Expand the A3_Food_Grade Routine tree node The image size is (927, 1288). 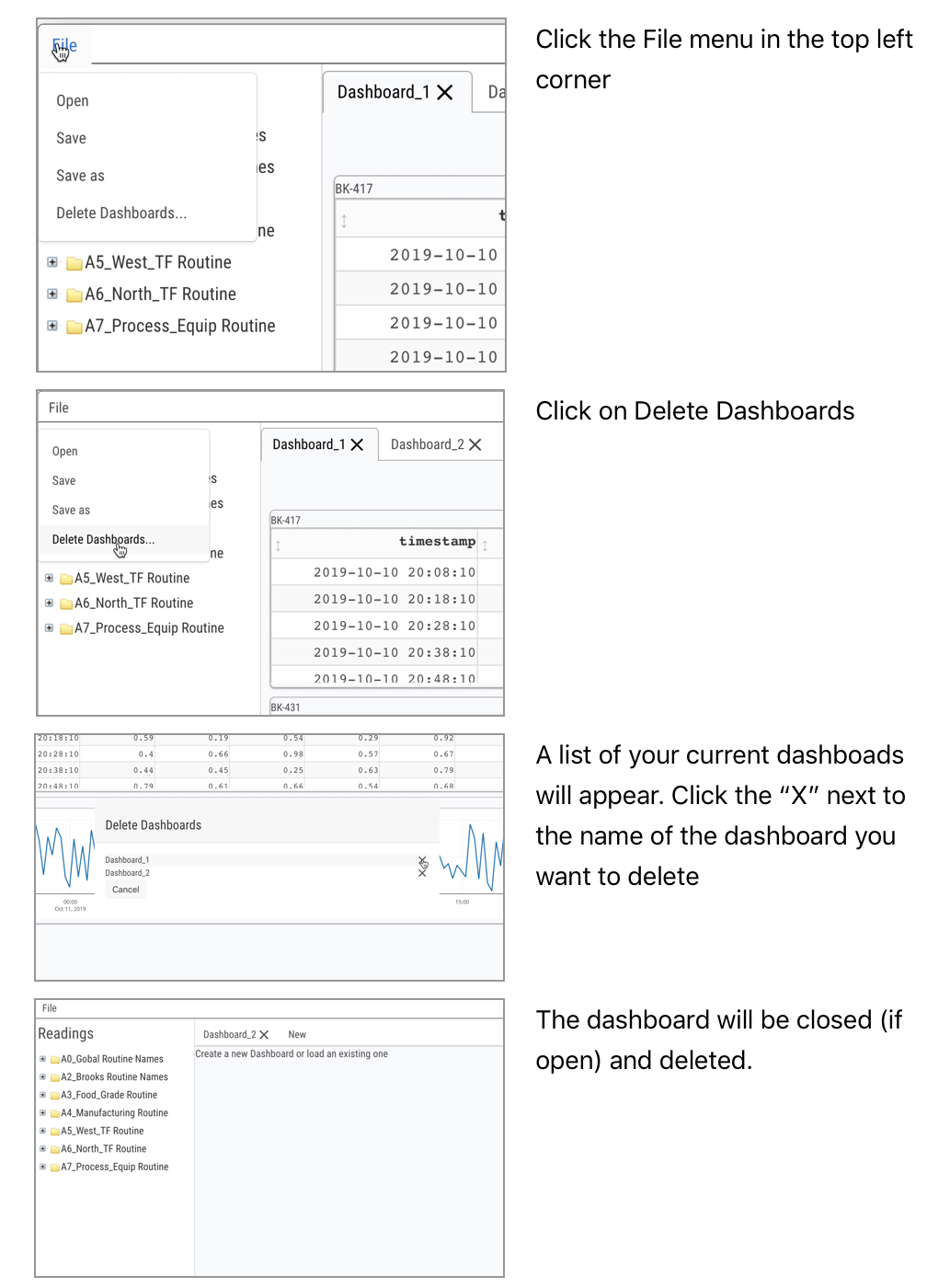[x=42, y=1095]
